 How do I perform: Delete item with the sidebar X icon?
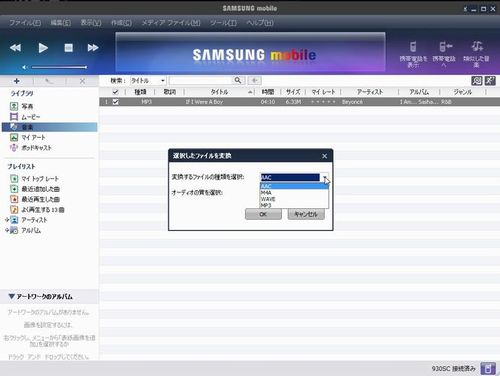(82, 81)
